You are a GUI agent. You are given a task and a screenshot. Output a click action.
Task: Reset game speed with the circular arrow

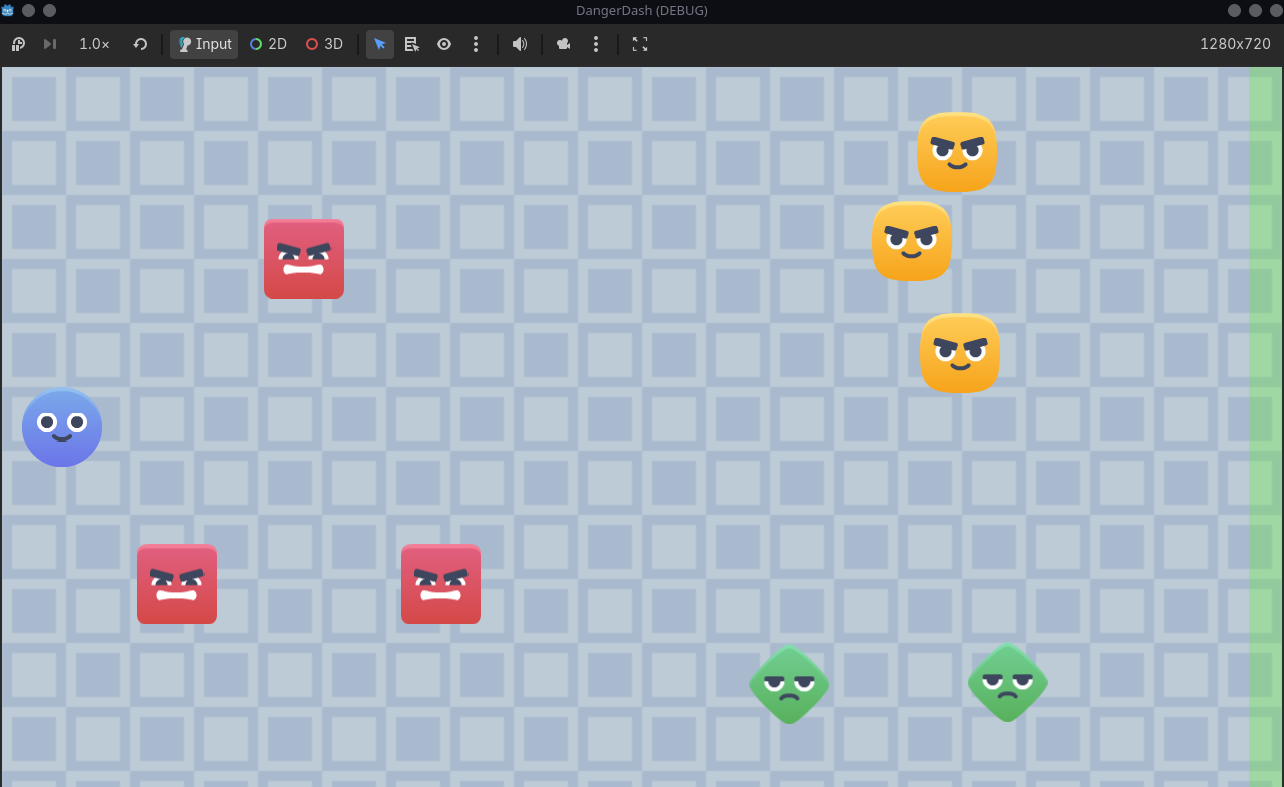(140, 44)
